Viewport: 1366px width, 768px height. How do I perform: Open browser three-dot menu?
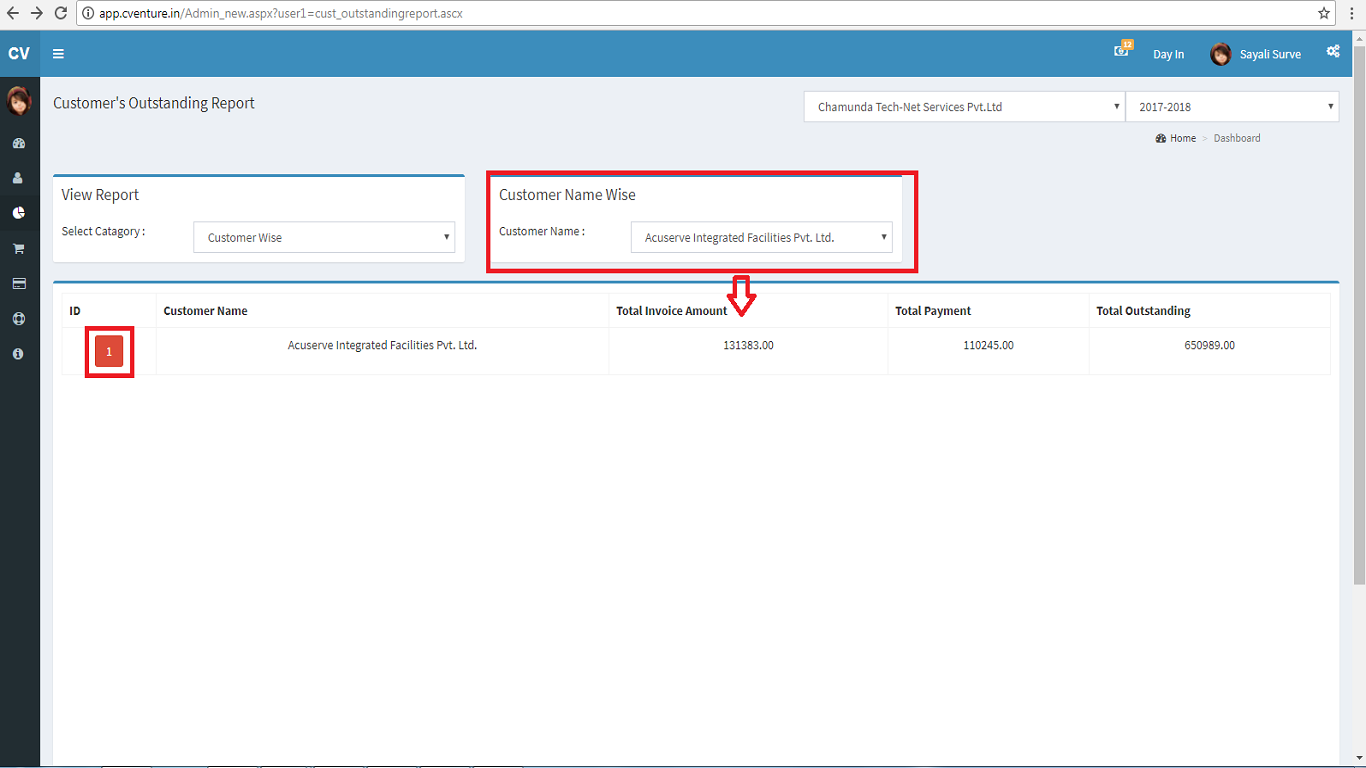pos(1352,13)
